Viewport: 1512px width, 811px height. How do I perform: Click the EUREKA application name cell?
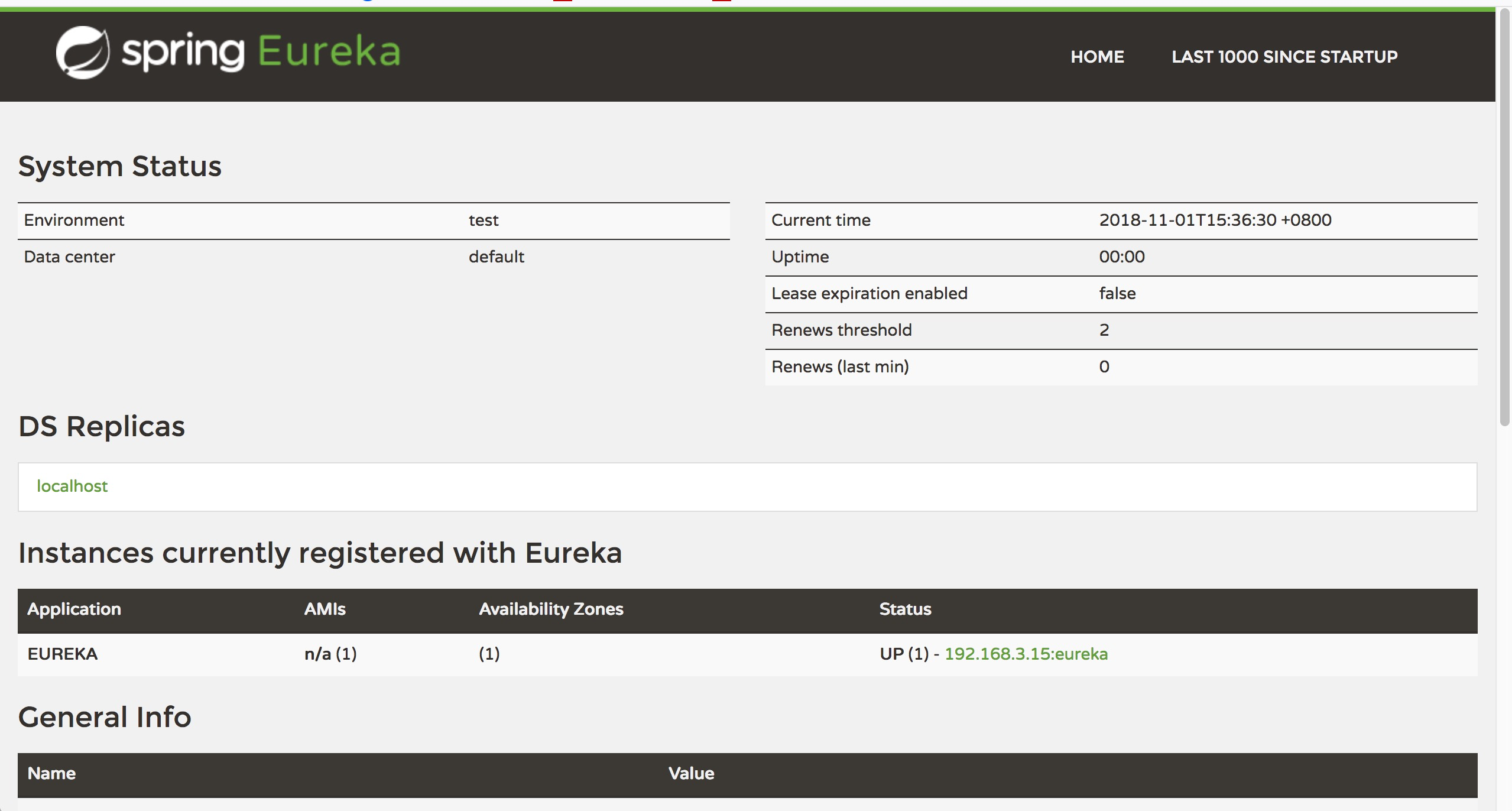tap(63, 654)
